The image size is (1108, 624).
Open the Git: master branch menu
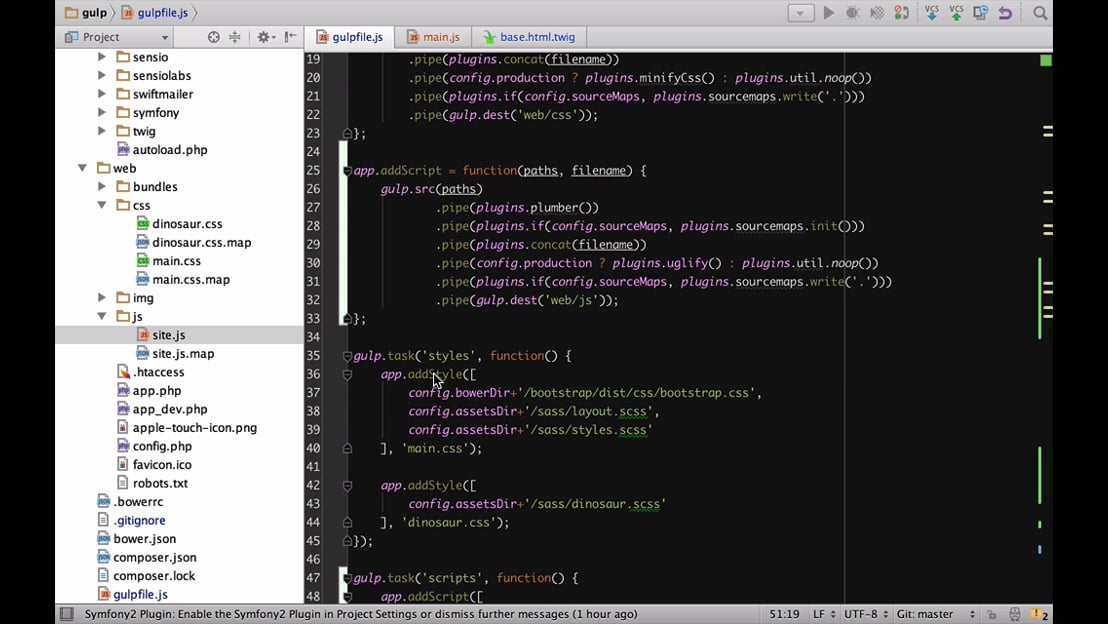(936, 614)
